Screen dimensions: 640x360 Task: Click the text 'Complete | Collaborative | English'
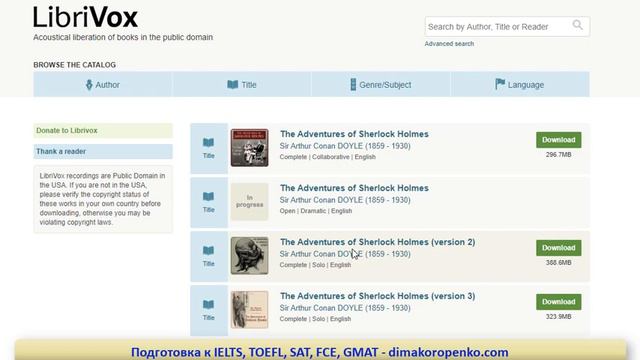pos(327,157)
